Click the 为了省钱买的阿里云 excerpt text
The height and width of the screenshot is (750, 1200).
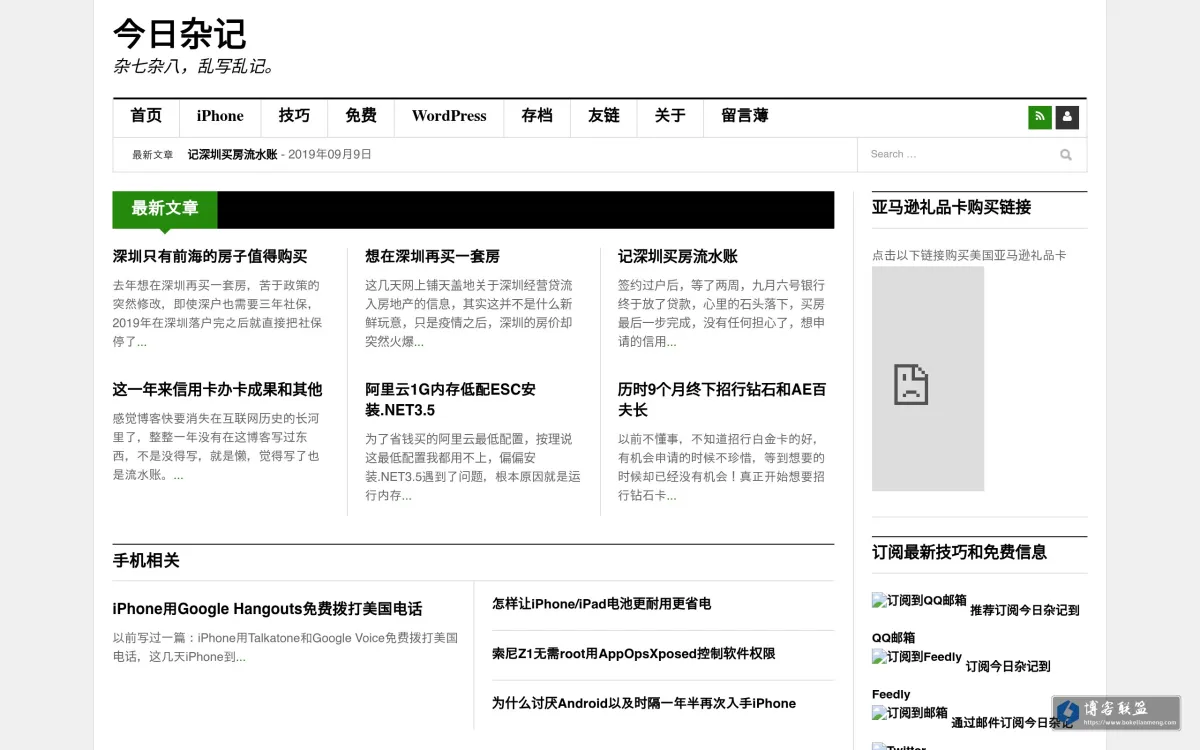coord(473,466)
